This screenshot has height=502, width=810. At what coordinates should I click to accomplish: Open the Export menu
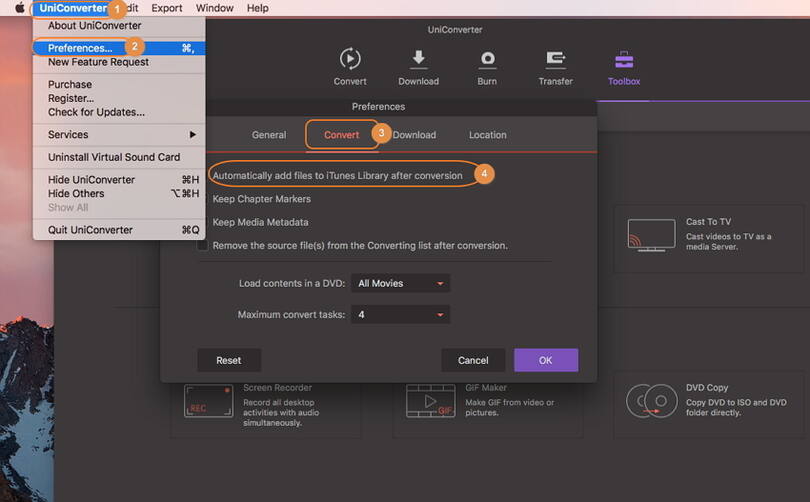pyautogui.click(x=166, y=8)
